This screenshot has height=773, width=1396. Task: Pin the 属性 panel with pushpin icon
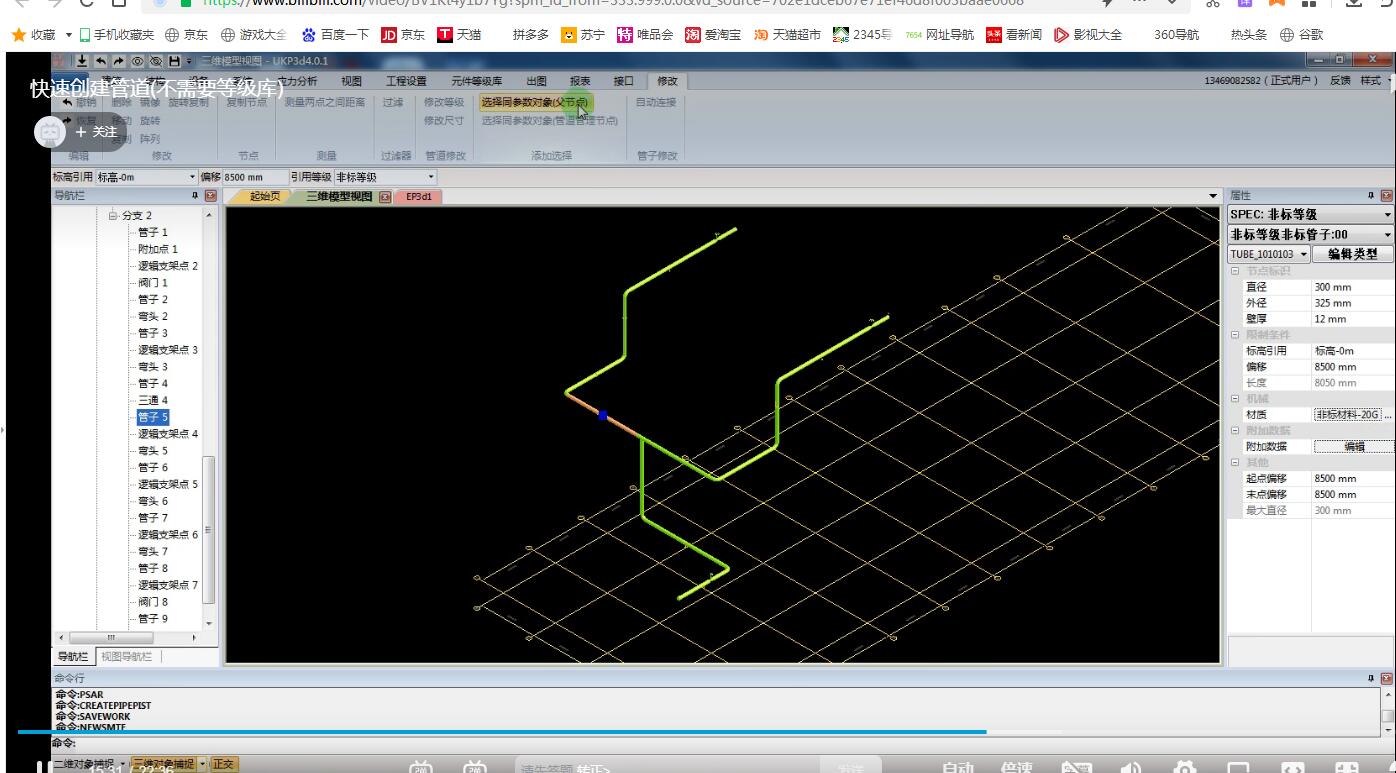click(x=1370, y=196)
